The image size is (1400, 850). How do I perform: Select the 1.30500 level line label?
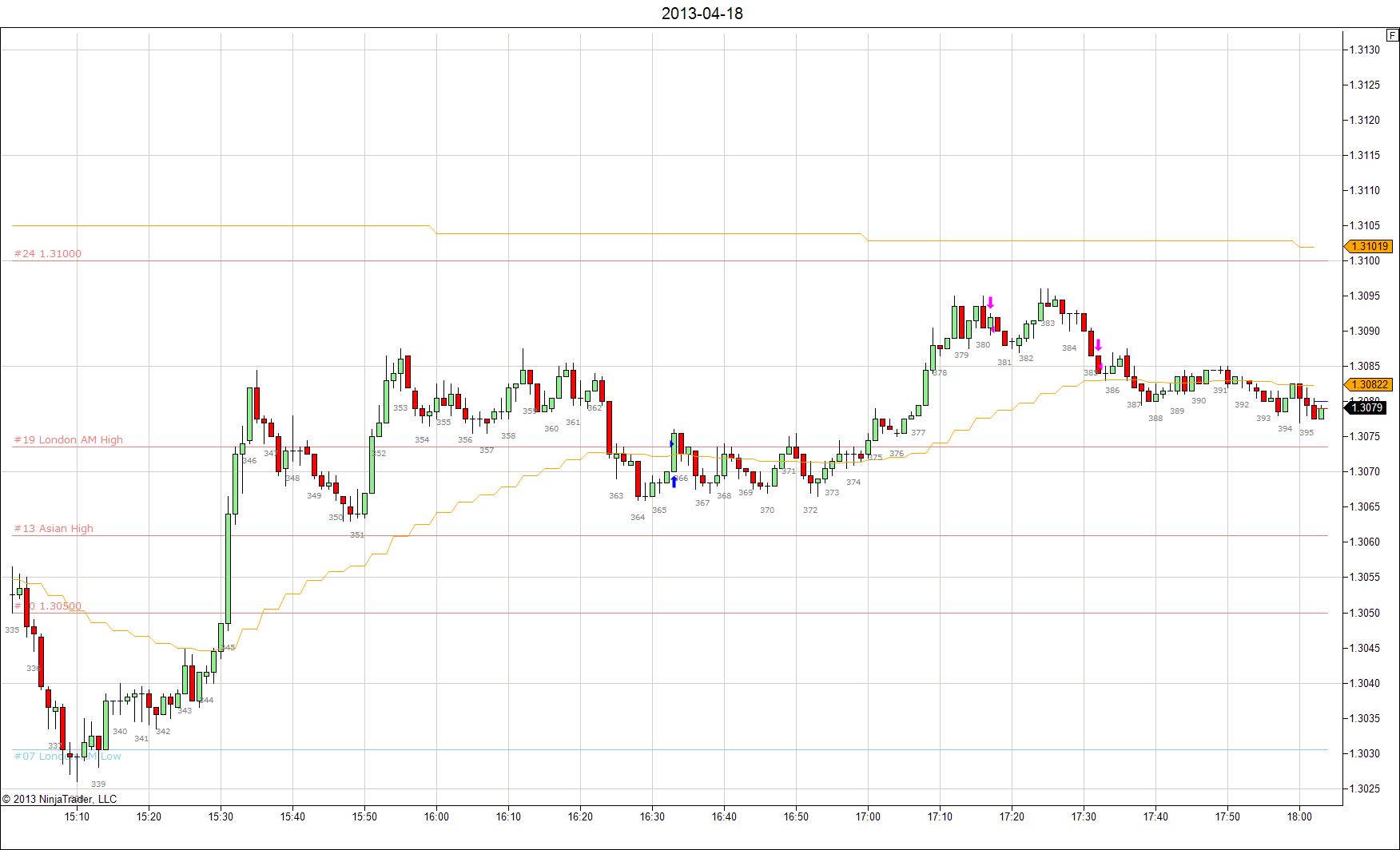tap(48, 606)
